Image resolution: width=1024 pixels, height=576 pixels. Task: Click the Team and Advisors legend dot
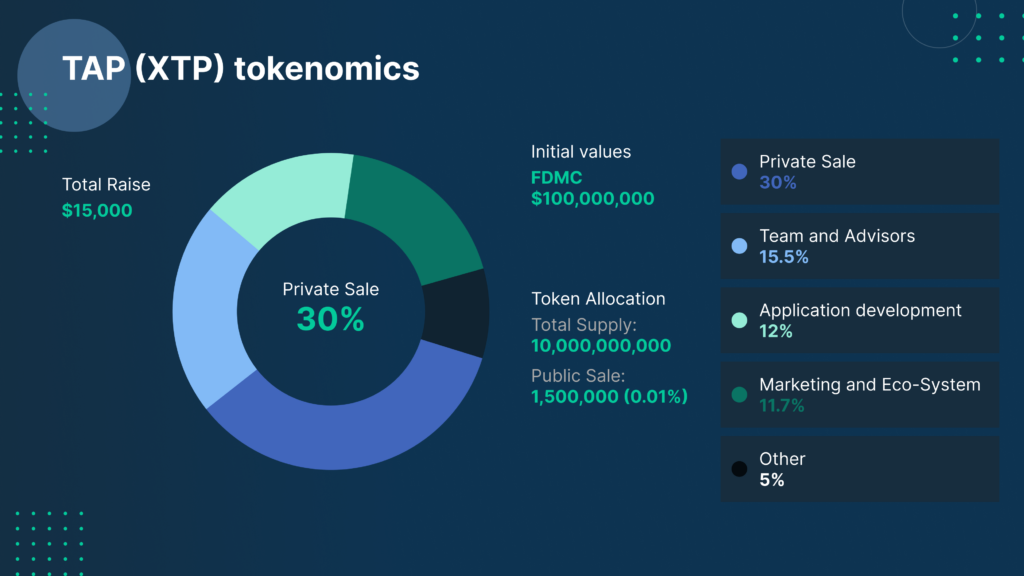pos(739,246)
